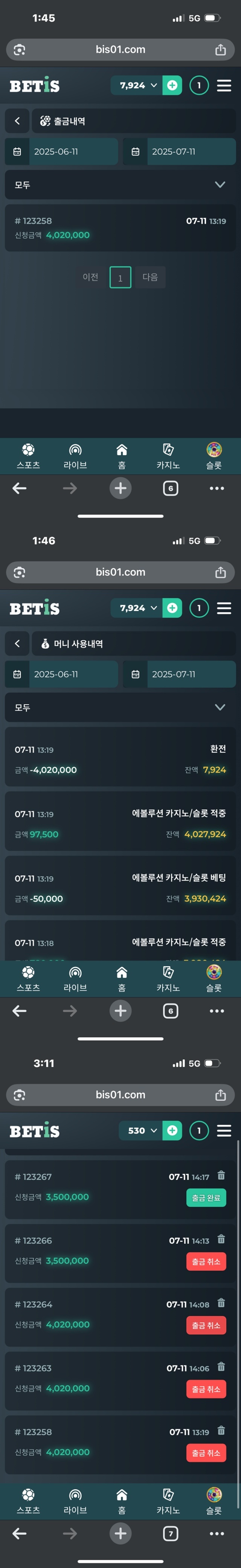
Task: Remove request #123263 with the trash icon
Action: 221,1367
